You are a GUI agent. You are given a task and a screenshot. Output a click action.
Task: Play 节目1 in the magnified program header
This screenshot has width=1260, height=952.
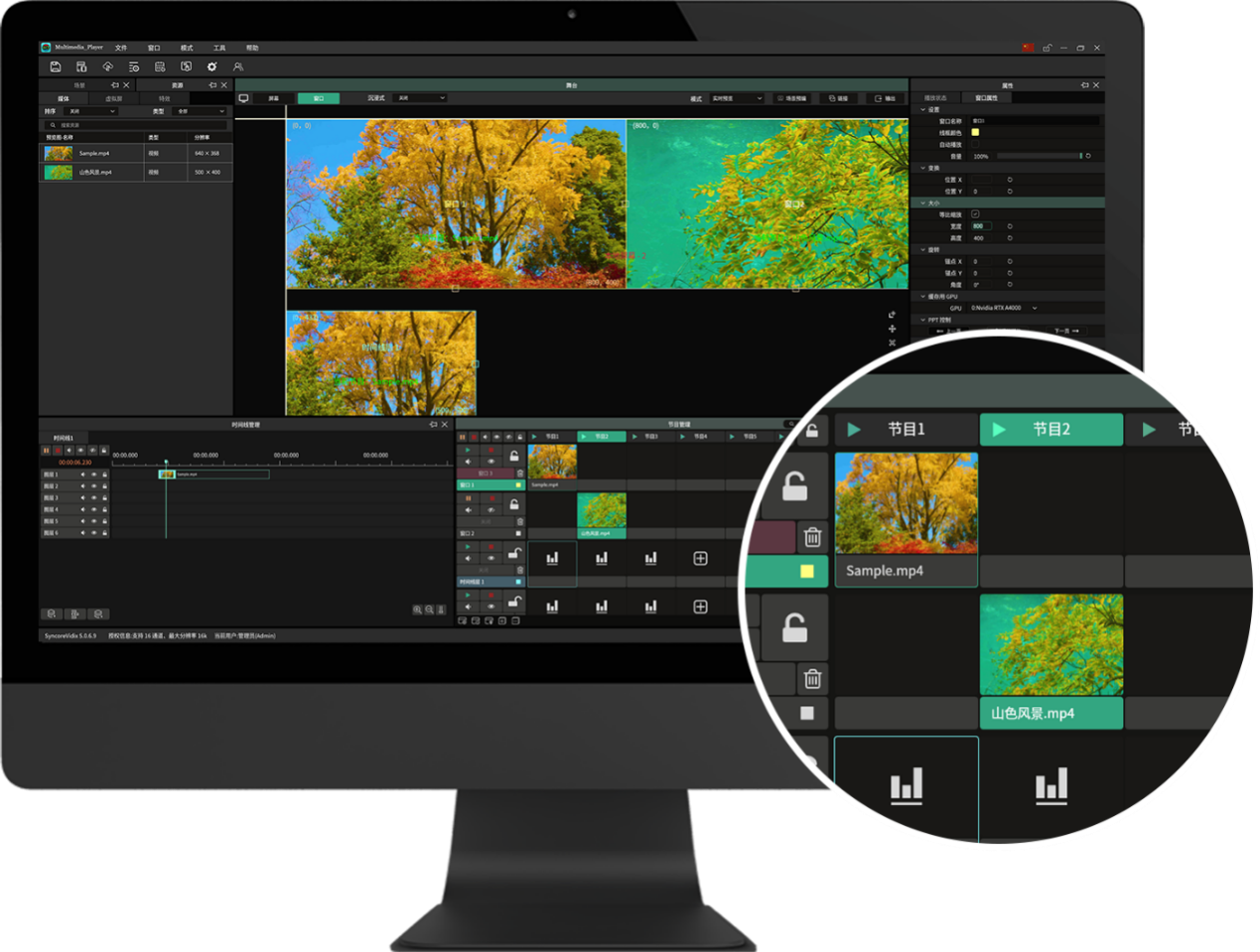[854, 430]
